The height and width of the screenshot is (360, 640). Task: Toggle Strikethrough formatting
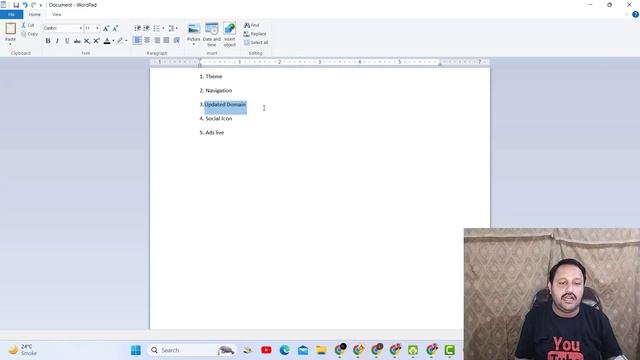77,41
